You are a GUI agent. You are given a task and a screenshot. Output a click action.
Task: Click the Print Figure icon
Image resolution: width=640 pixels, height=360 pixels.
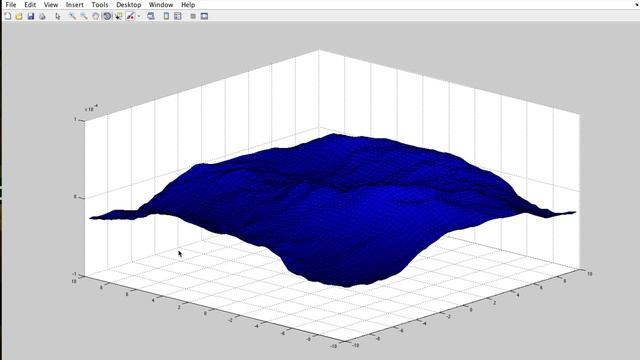pos(42,16)
